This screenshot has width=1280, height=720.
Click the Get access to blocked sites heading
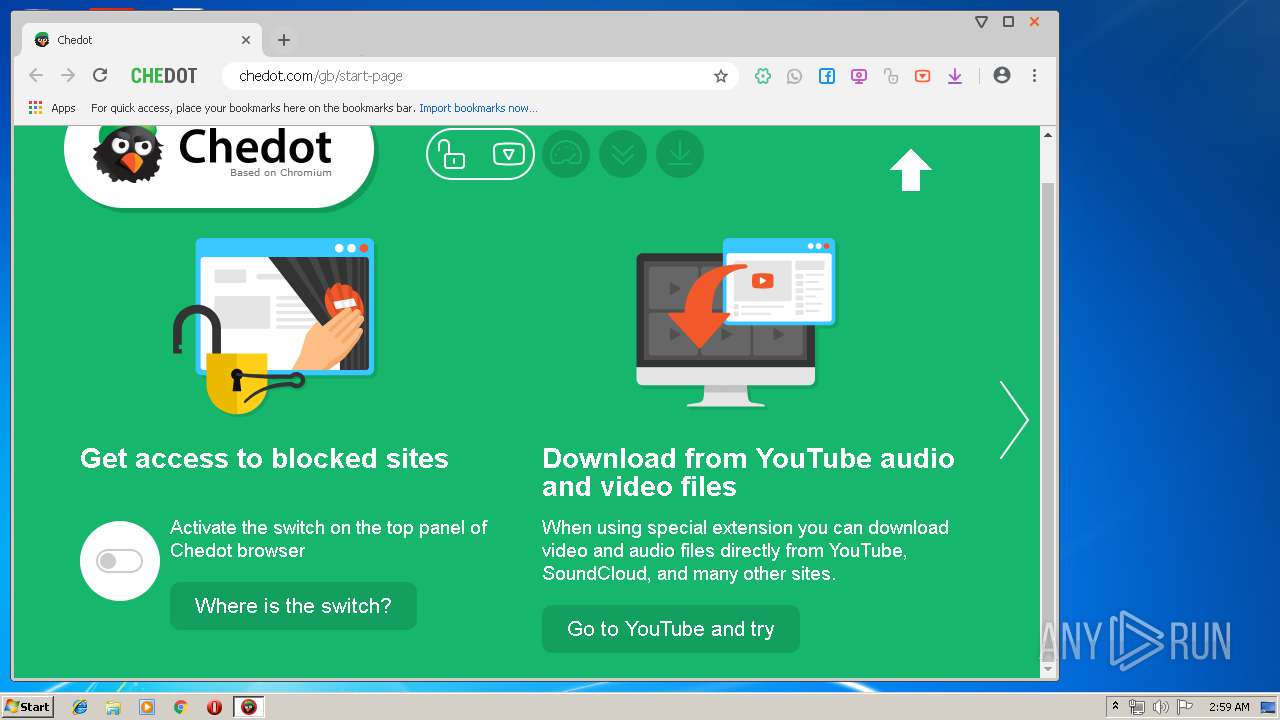[264, 458]
